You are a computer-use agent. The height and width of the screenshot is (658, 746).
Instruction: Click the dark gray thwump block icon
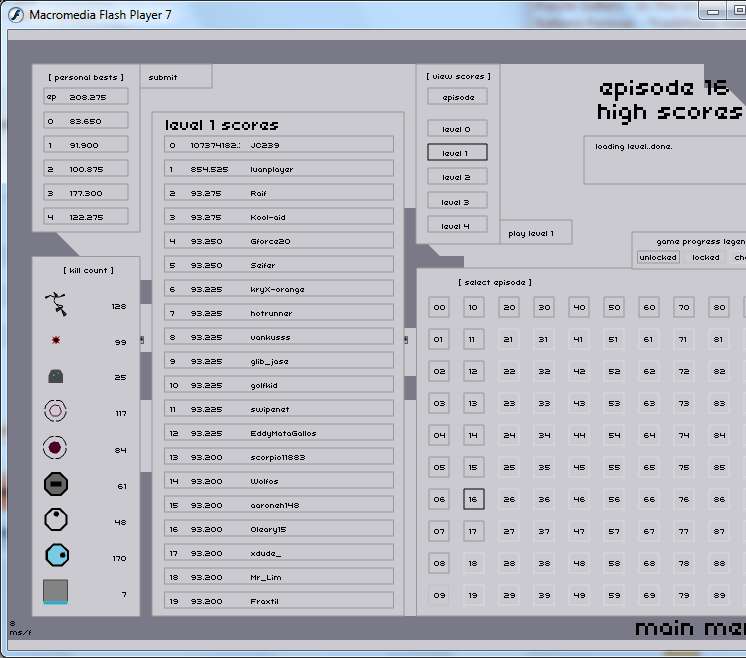56,377
